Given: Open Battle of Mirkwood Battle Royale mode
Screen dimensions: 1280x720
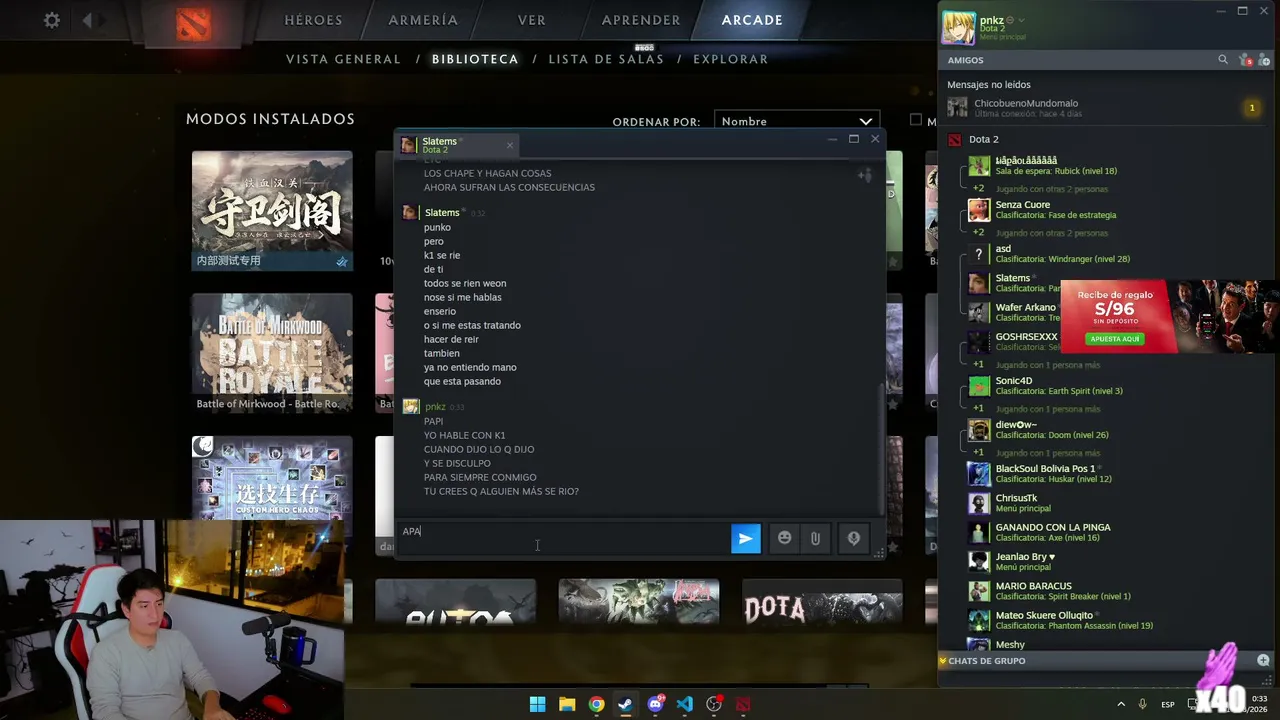Looking at the screenshot, I should coord(272,354).
